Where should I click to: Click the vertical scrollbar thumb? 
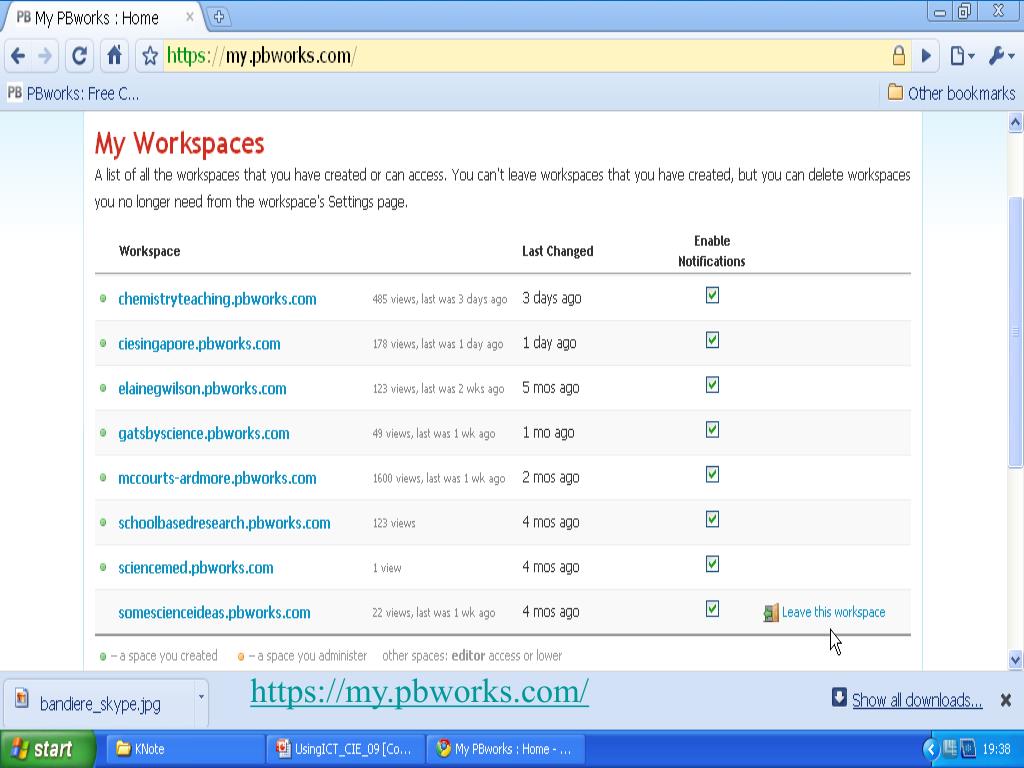(1015, 332)
